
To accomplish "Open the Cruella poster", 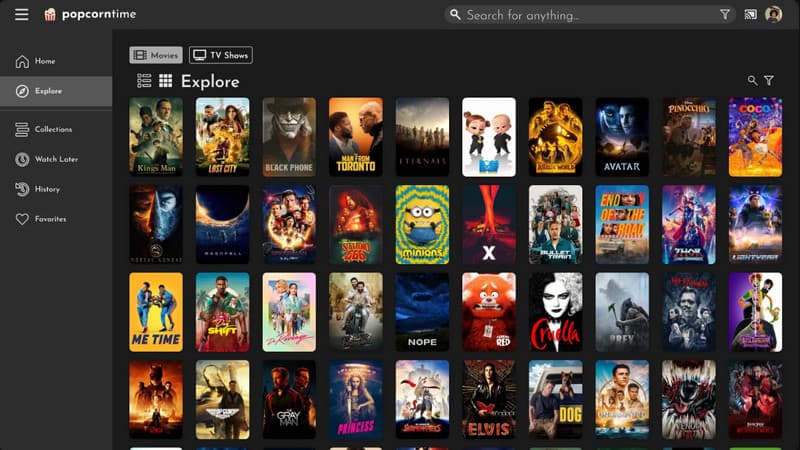I will click(x=556, y=312).
